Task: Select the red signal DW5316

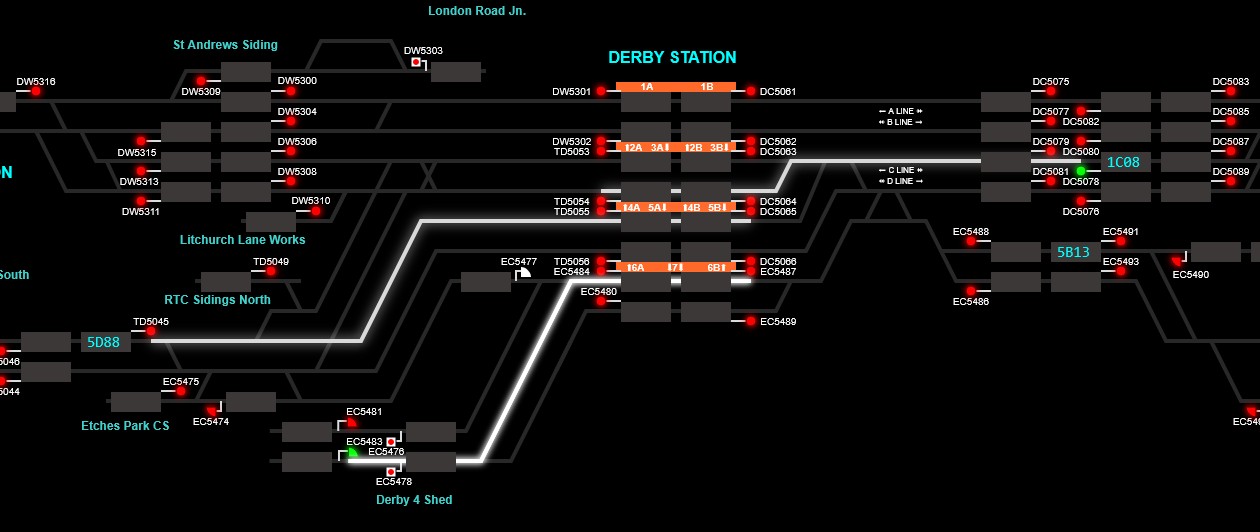Action: tap(36, 91)
